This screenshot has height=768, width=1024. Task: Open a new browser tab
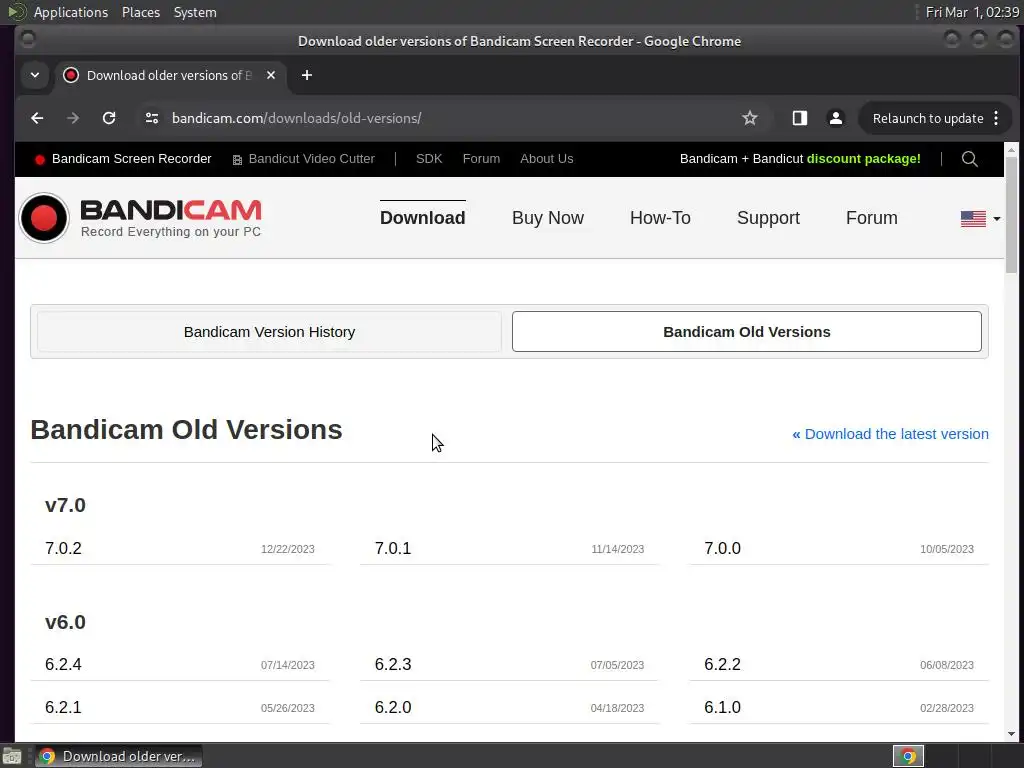pos(307,75)
